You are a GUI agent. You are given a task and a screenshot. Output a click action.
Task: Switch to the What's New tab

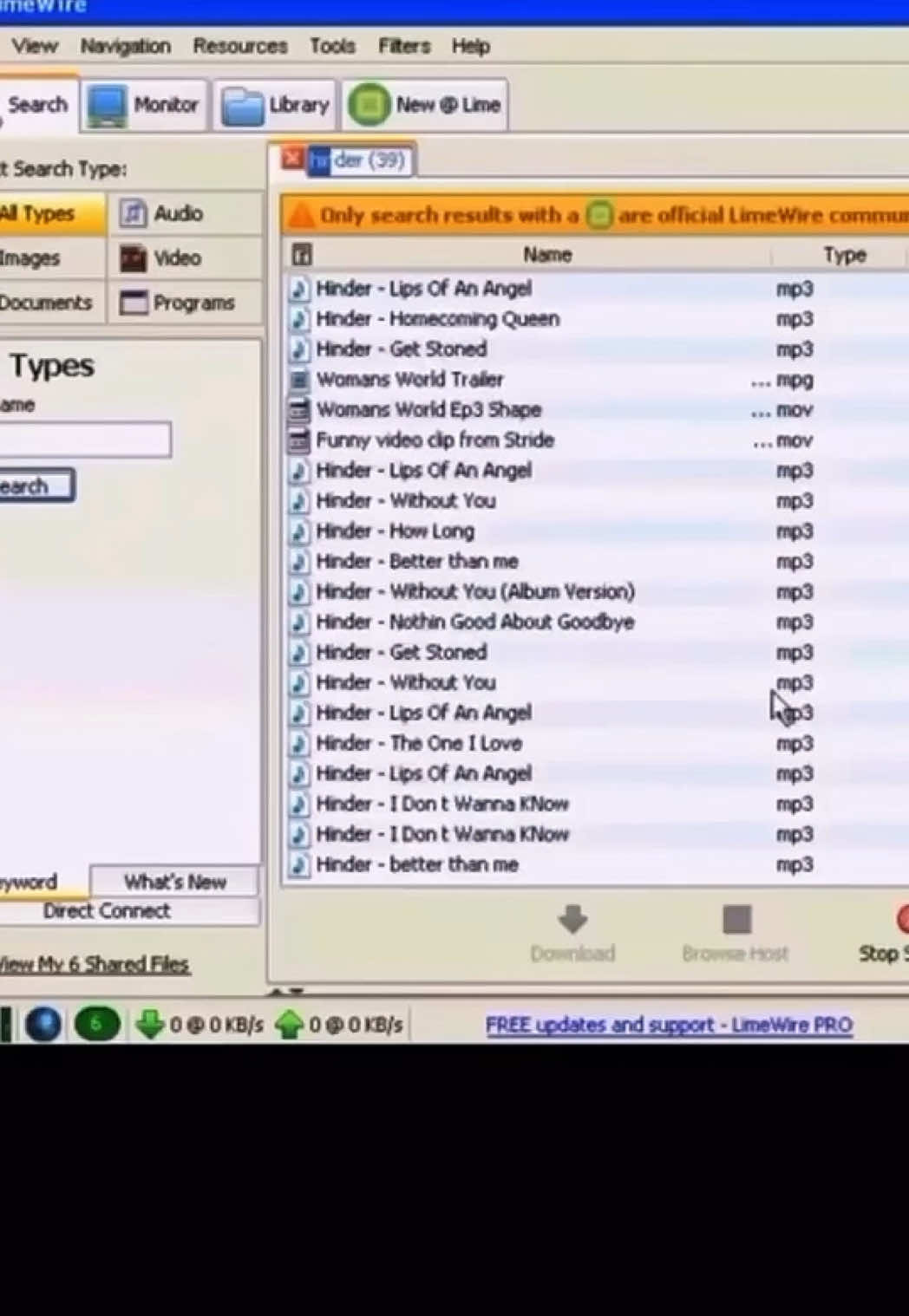click(174, 882)
